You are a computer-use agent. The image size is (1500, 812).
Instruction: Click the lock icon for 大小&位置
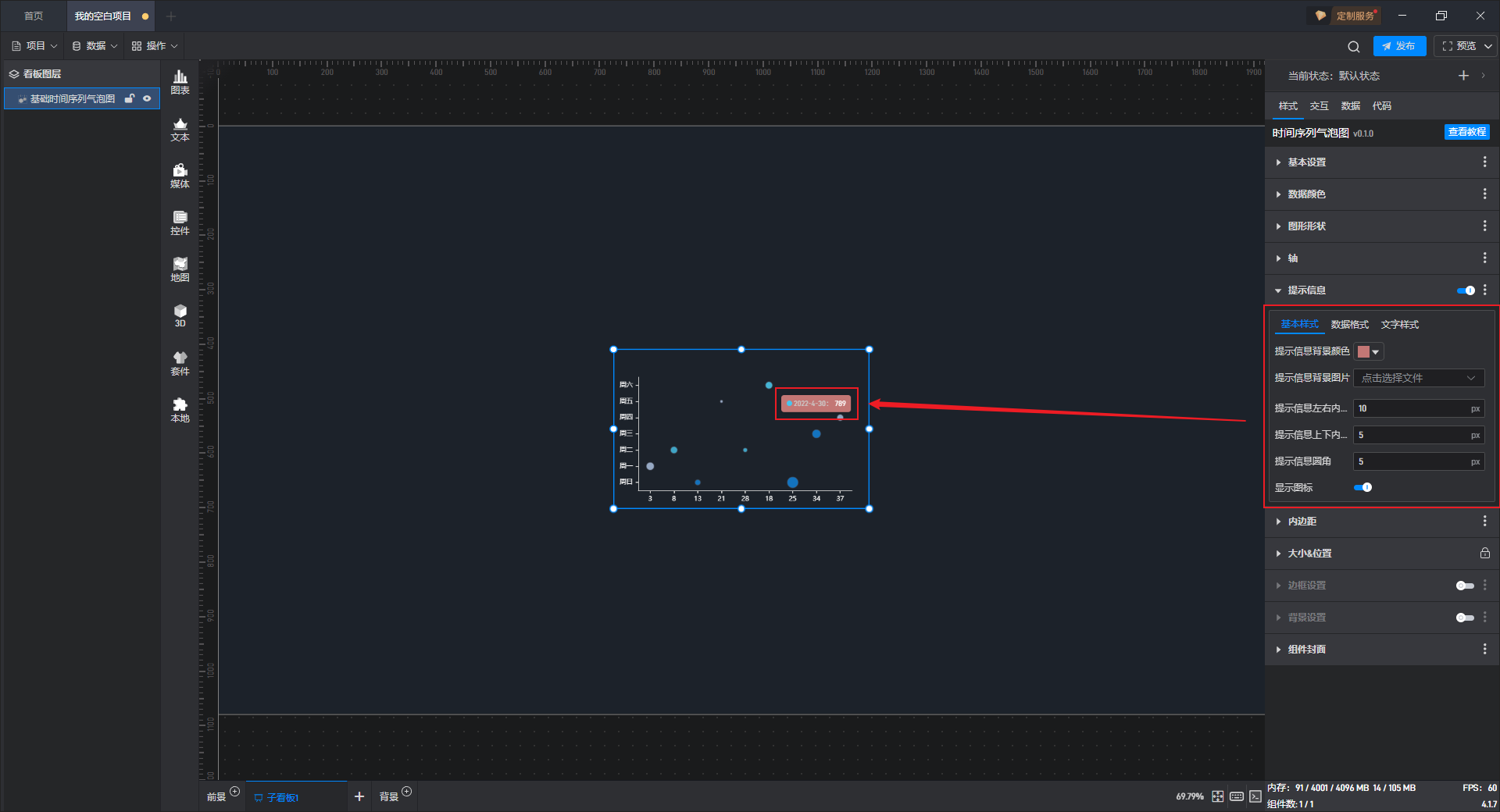pos(1484,553)
